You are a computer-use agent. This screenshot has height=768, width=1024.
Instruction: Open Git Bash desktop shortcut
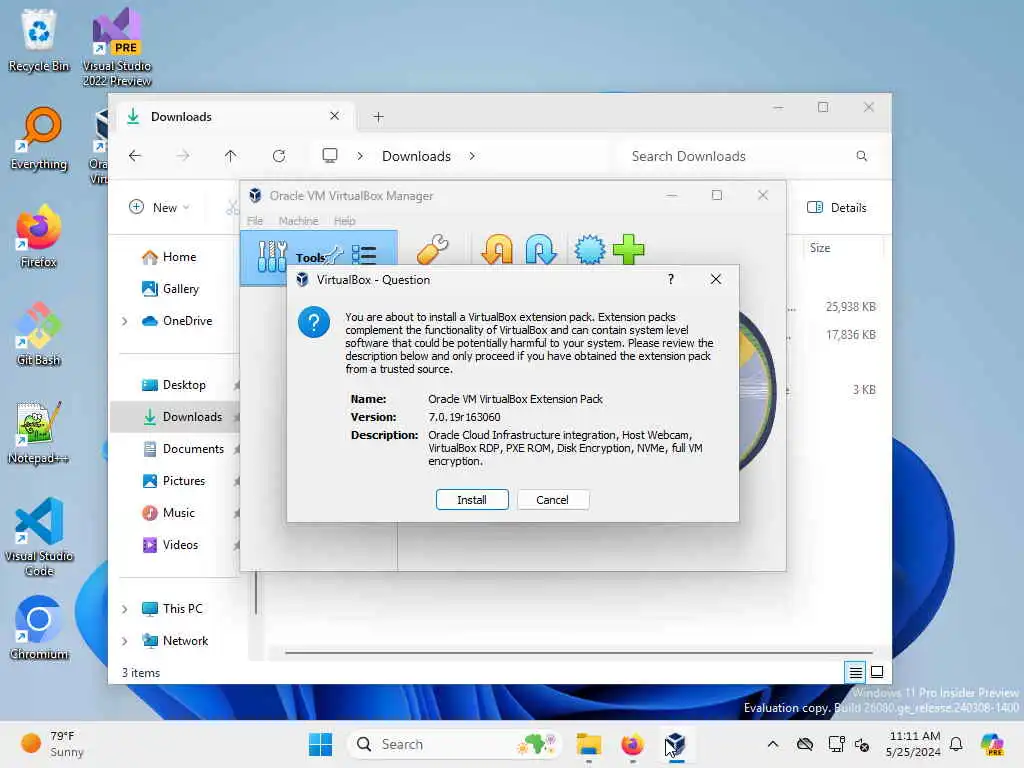tap(39, 334)
